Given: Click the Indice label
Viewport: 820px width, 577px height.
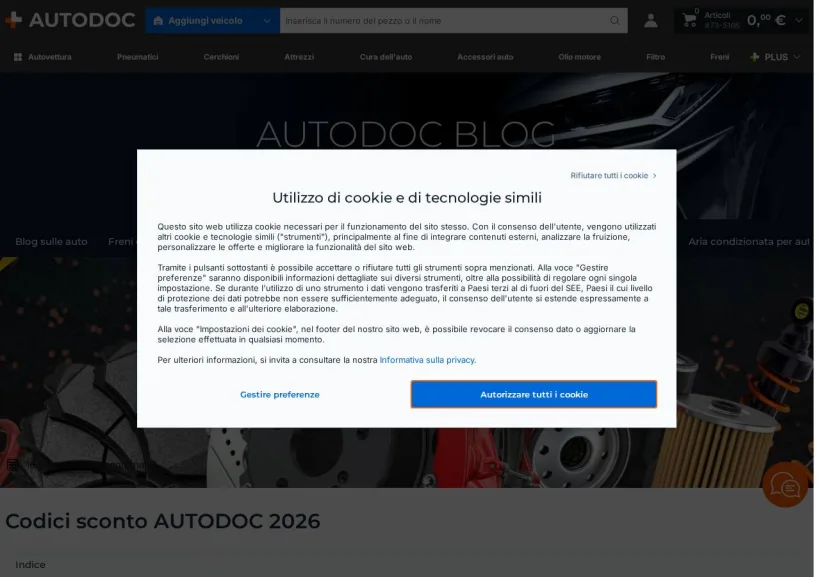Looking at the screenshot, I should [30, 564].
